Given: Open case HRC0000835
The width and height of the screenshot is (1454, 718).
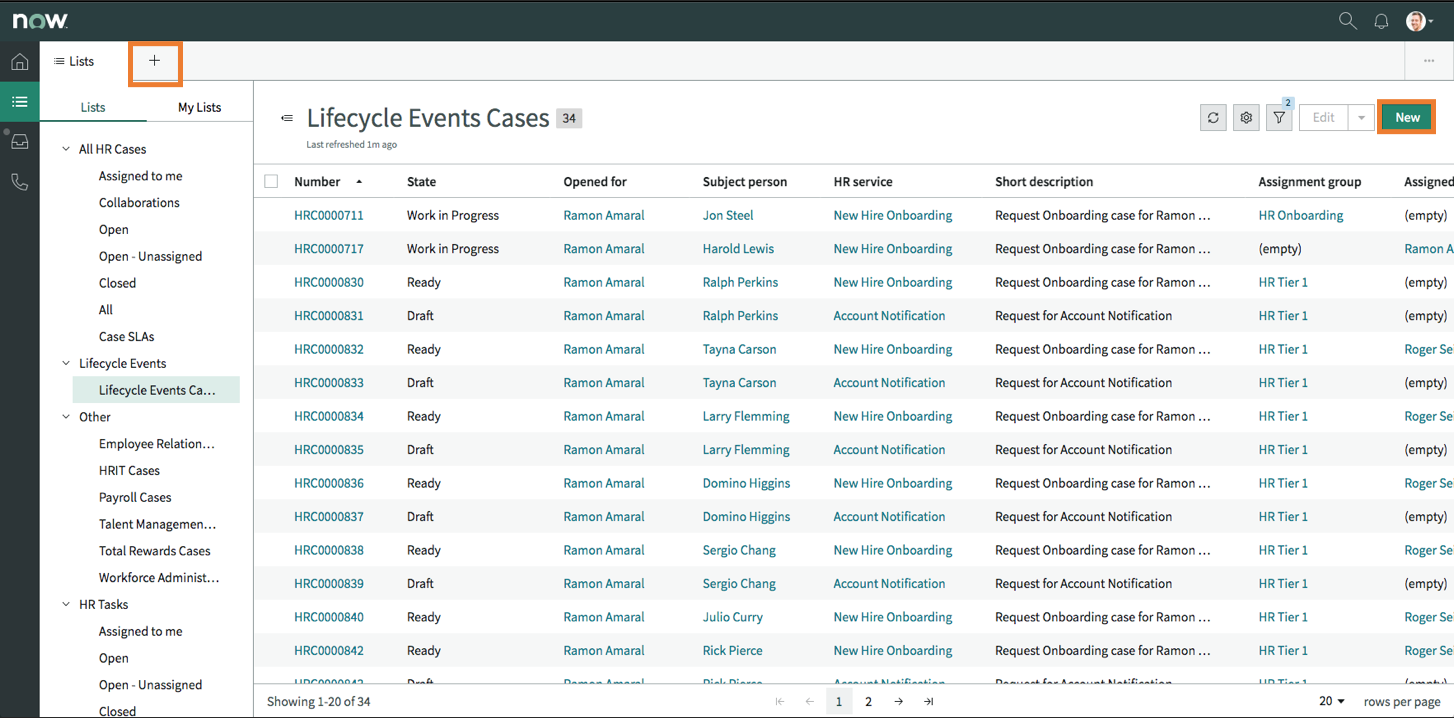Looking at the screenshot, I should click(x=329, y=450).
